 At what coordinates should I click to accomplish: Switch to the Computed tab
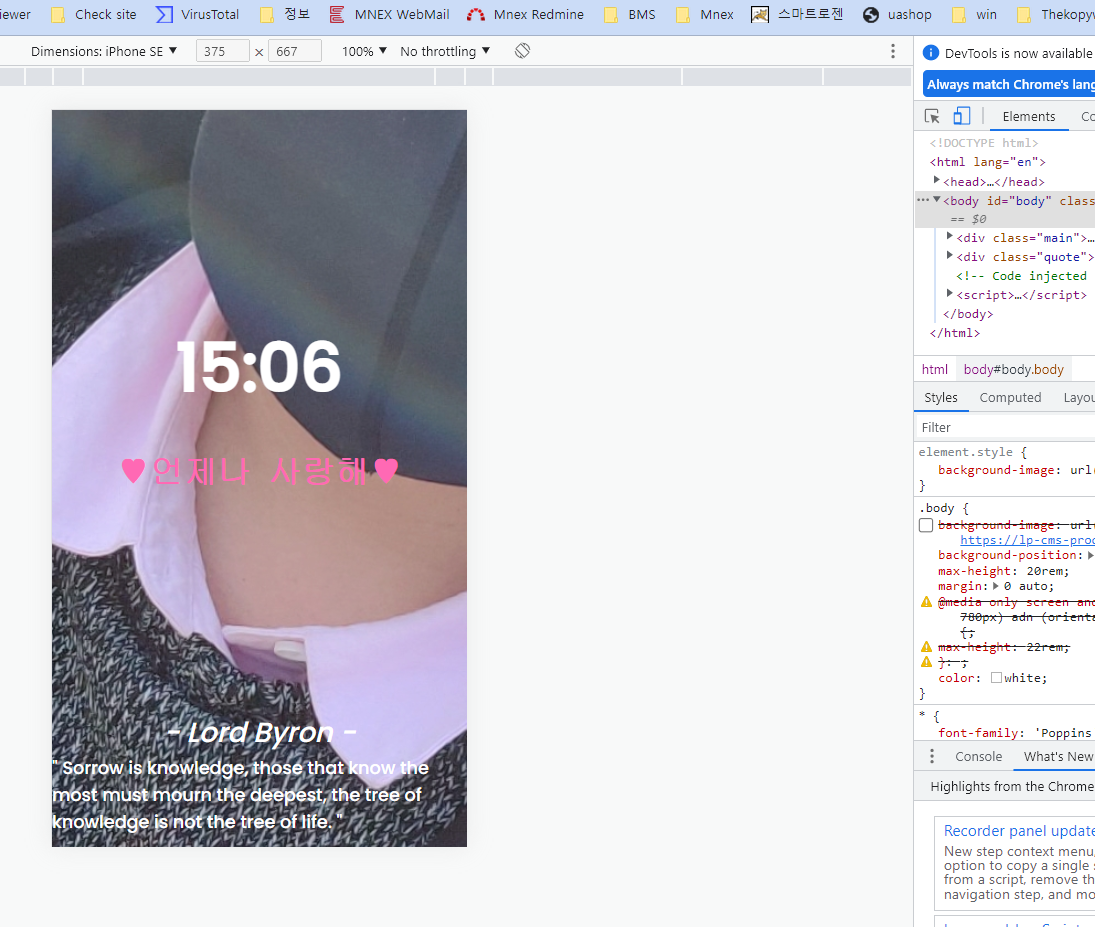pos(1010,397)
